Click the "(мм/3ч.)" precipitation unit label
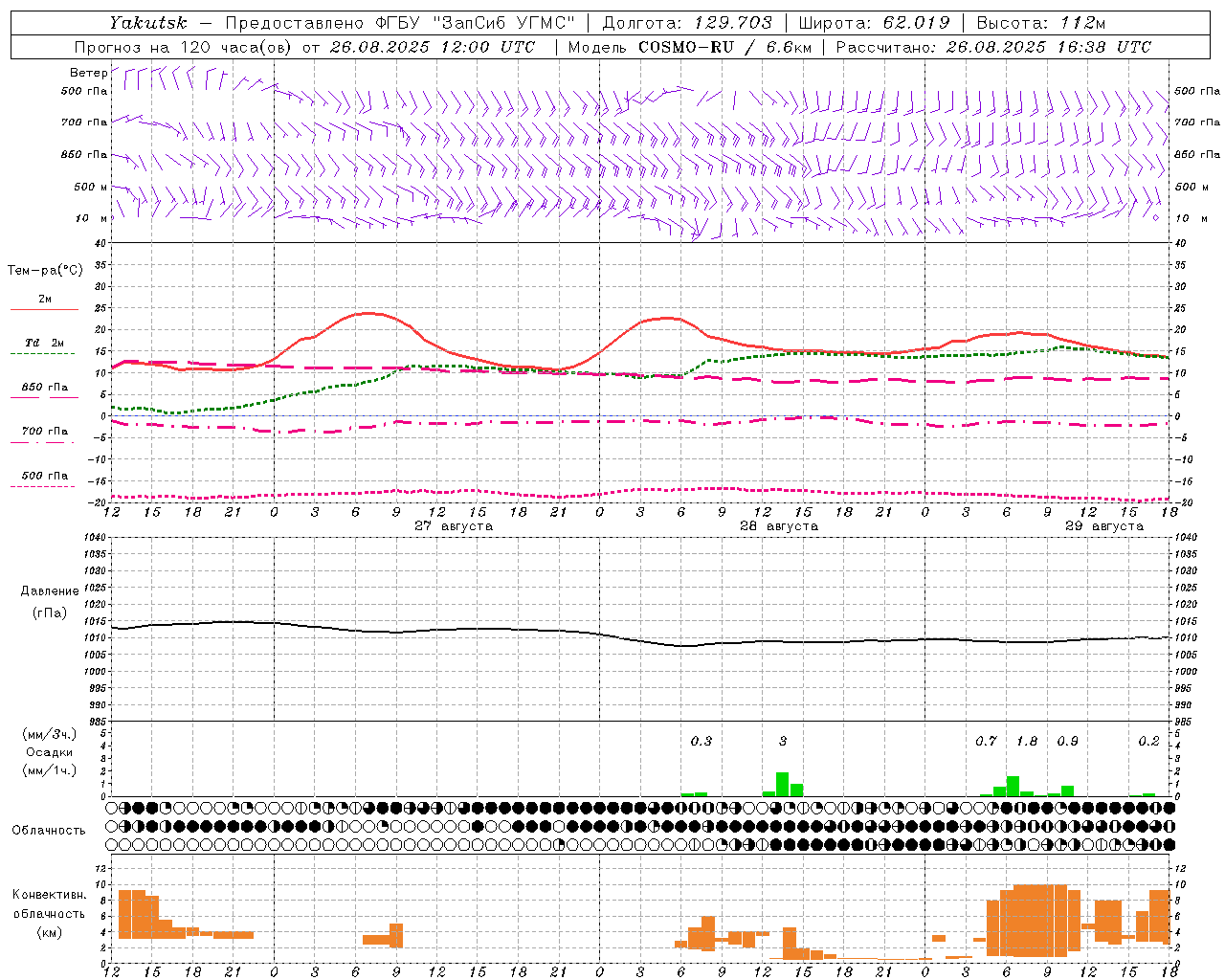The height and width of the screenshot is (980, 1225). (50, 734)
